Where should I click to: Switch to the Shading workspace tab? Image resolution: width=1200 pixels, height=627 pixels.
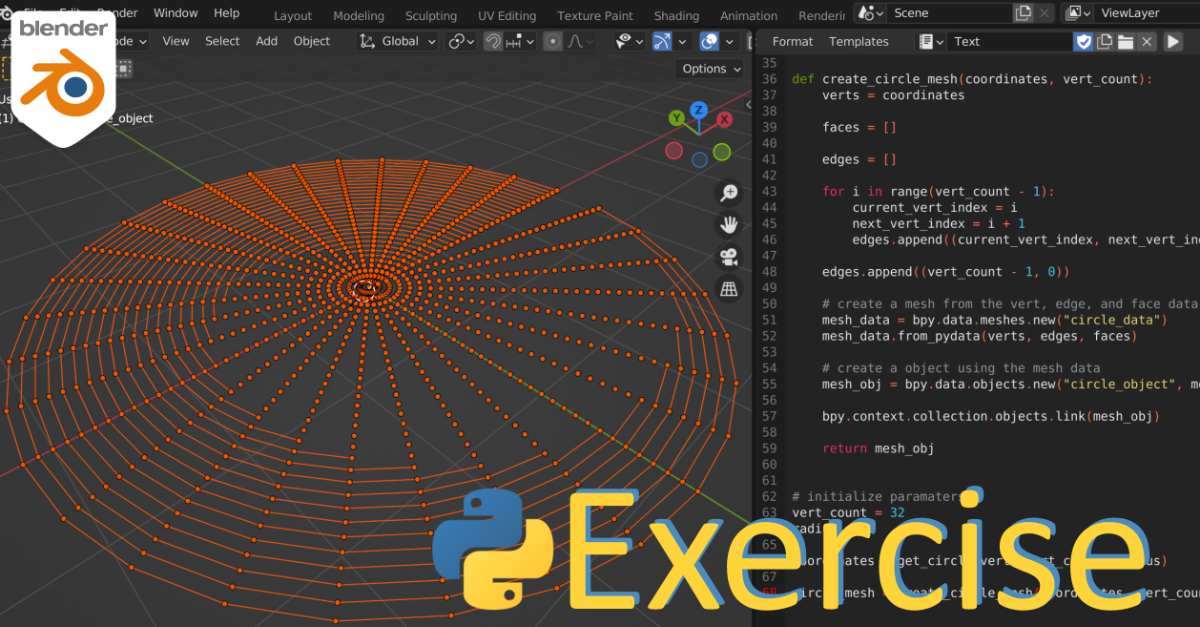[676, 15]
